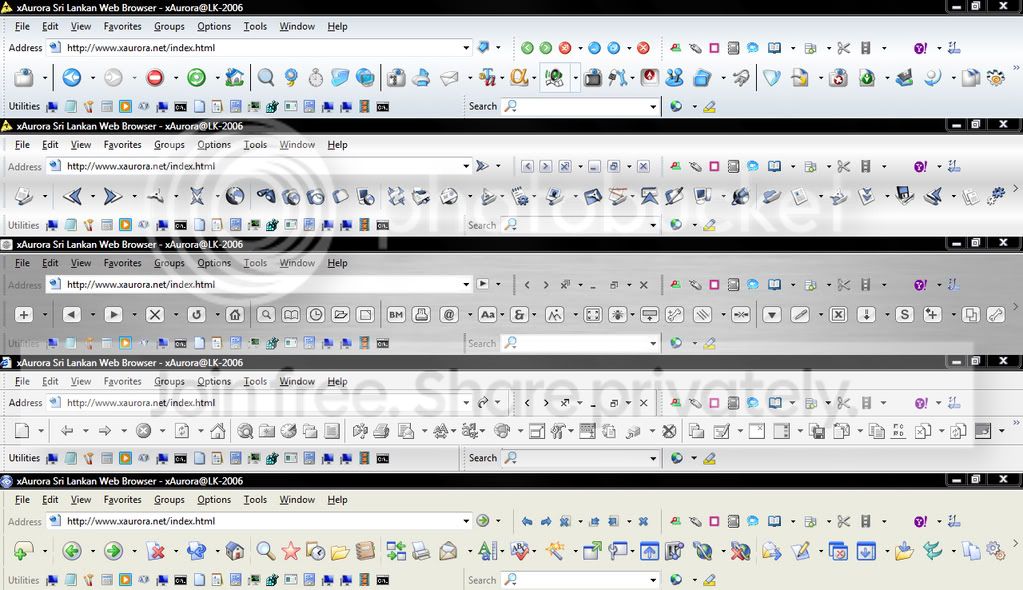Click Home icon in gray third window
The image size is (1023, 590).
(x=234, y=315)
